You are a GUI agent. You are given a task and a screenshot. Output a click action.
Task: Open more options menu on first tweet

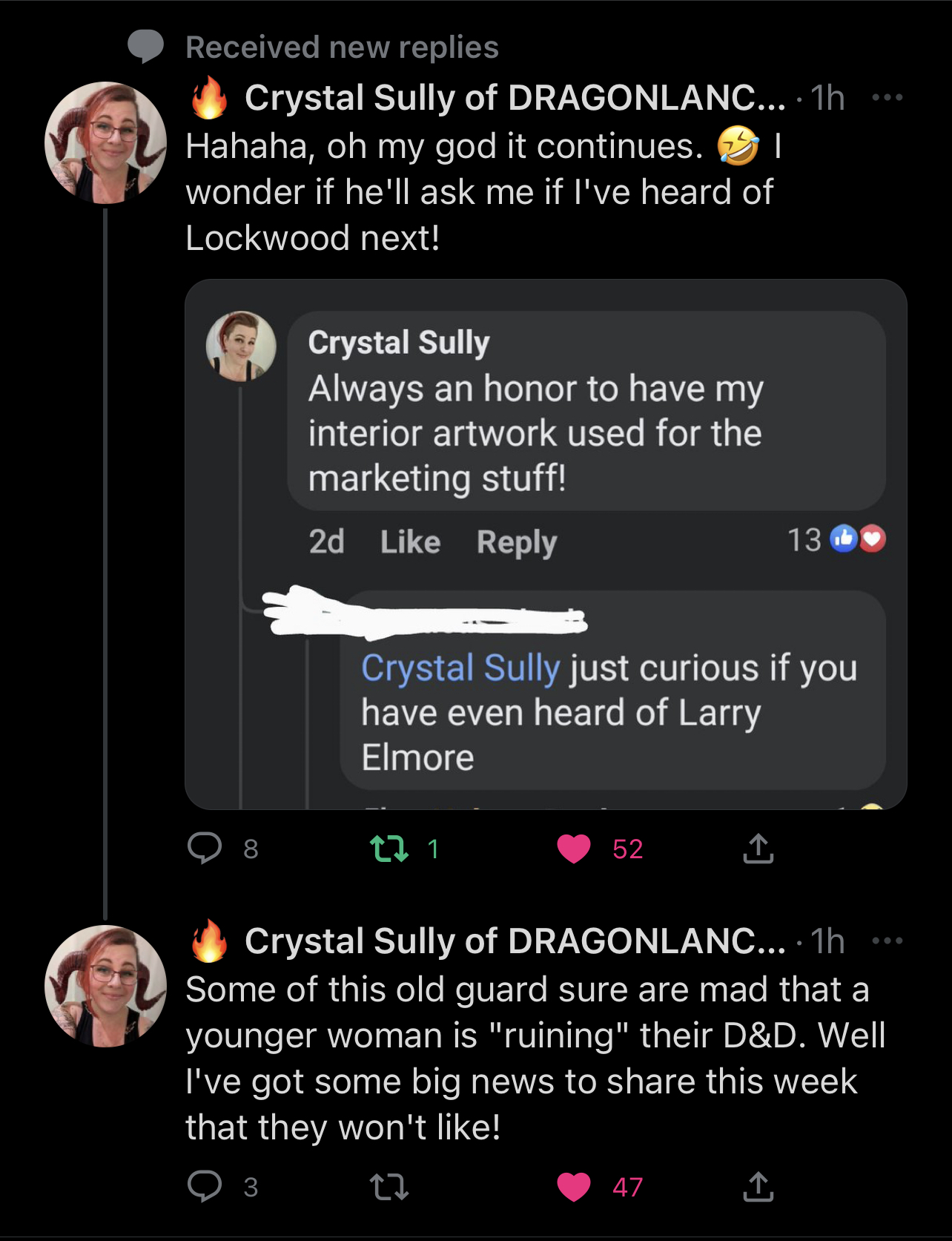point(887,97)
